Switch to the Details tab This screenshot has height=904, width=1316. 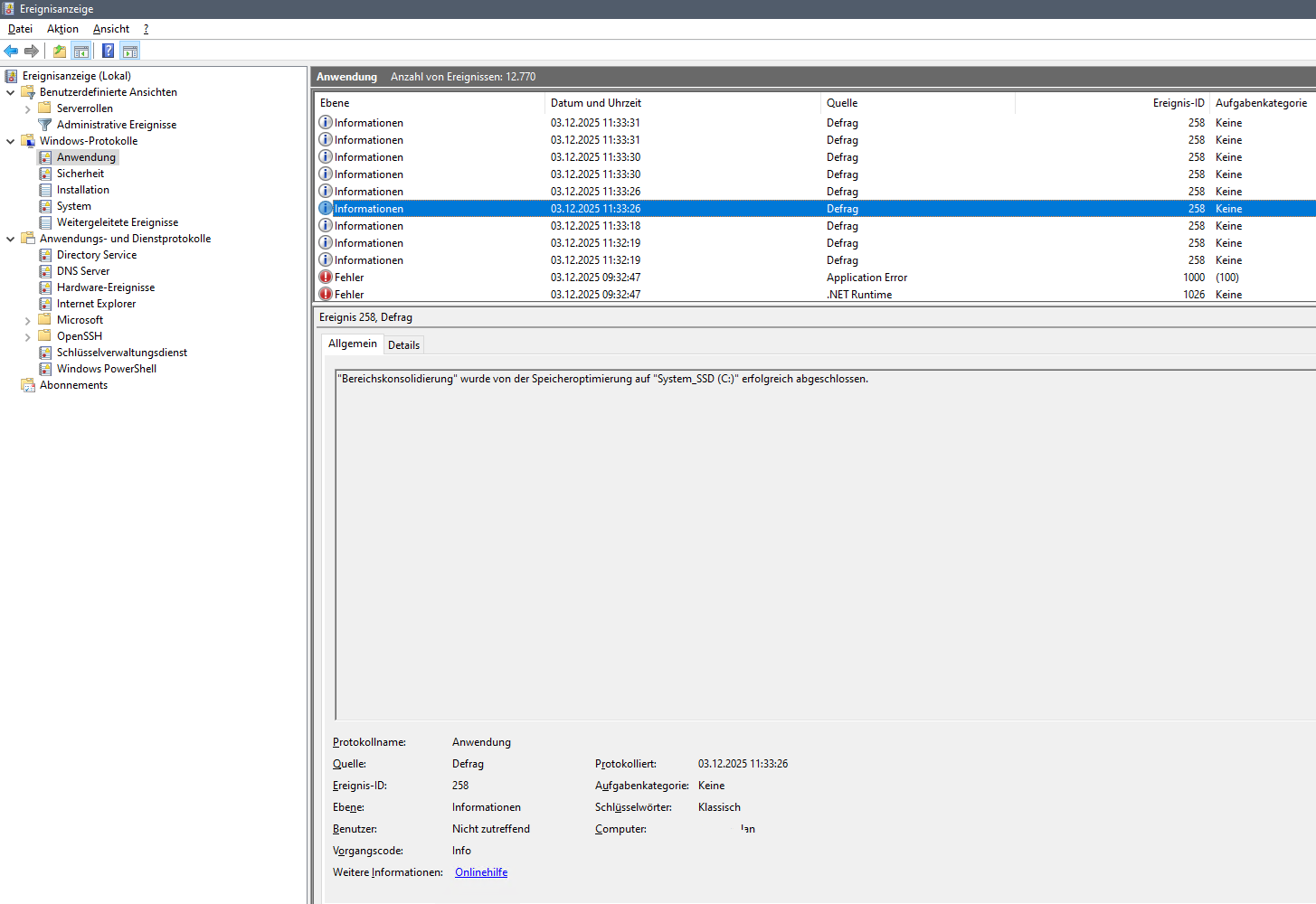click(x=403, y=345)
